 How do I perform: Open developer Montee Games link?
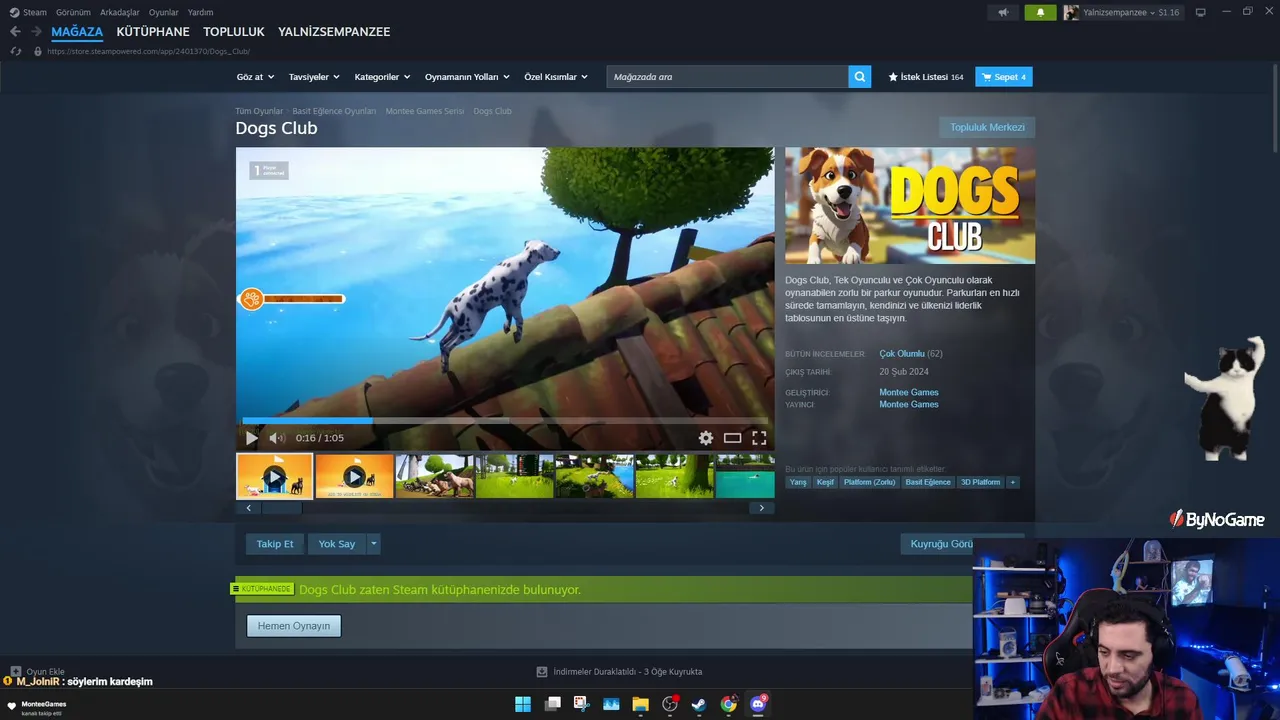tap(909, 392)
